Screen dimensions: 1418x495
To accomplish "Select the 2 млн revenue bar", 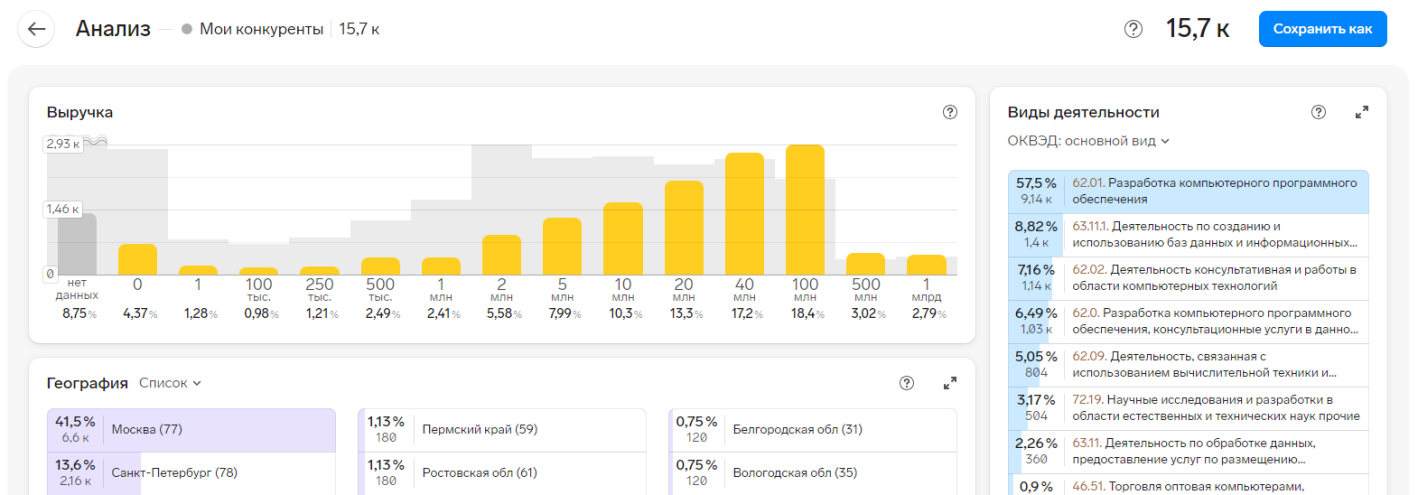I will [x=502, y=255].
